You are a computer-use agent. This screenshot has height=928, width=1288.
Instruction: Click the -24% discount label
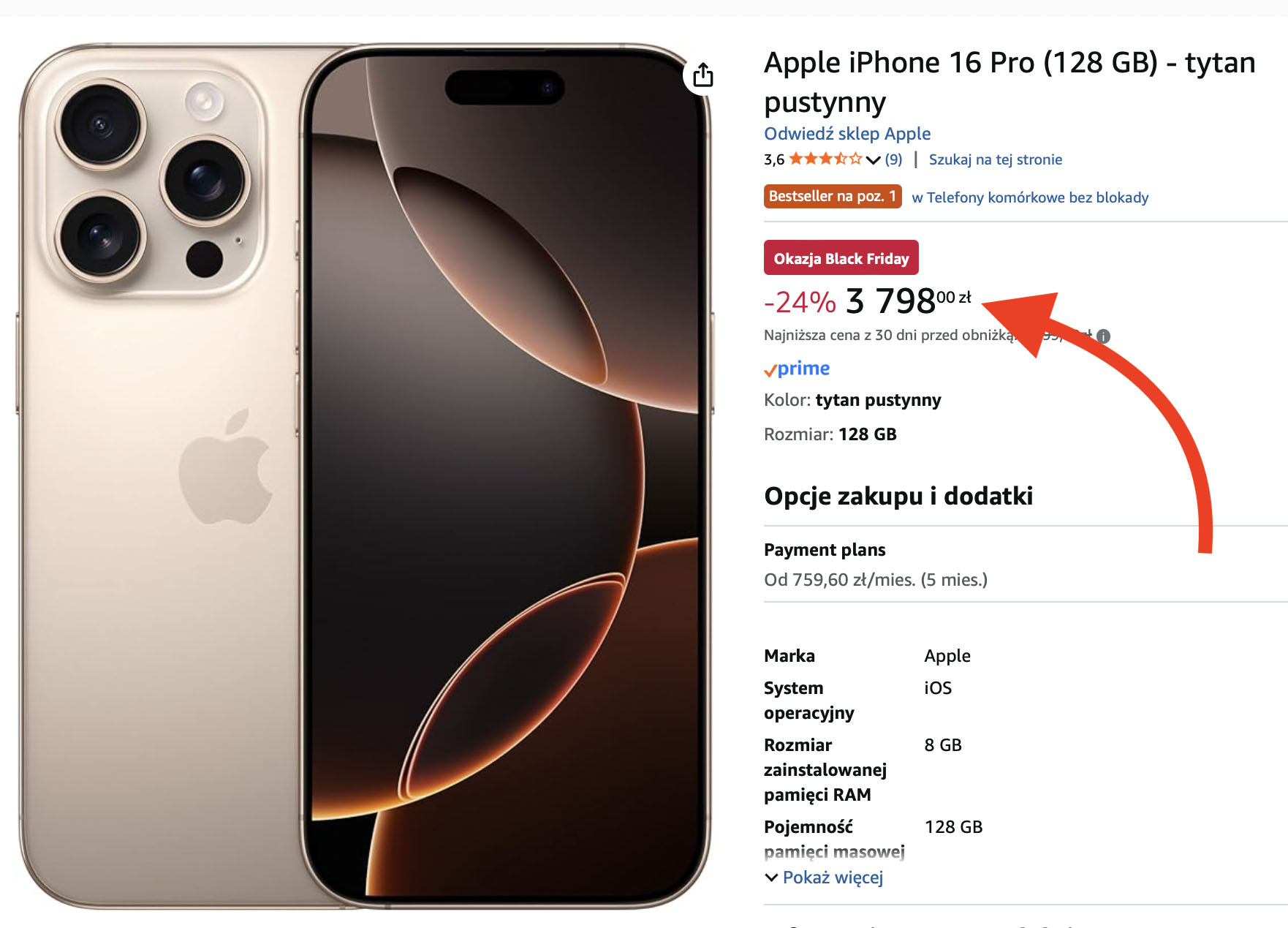pos(800,302)
